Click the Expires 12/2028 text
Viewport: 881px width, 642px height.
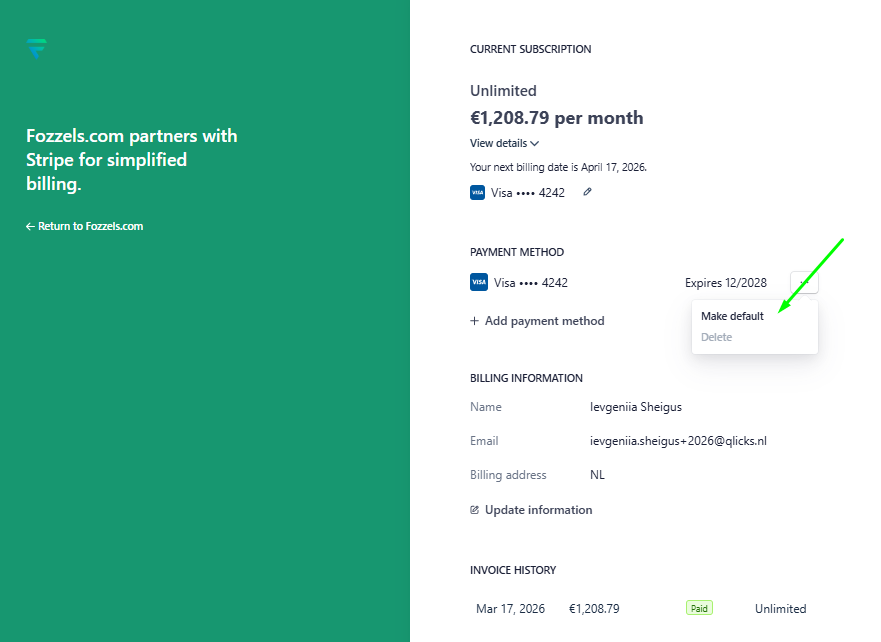(726, 283)
